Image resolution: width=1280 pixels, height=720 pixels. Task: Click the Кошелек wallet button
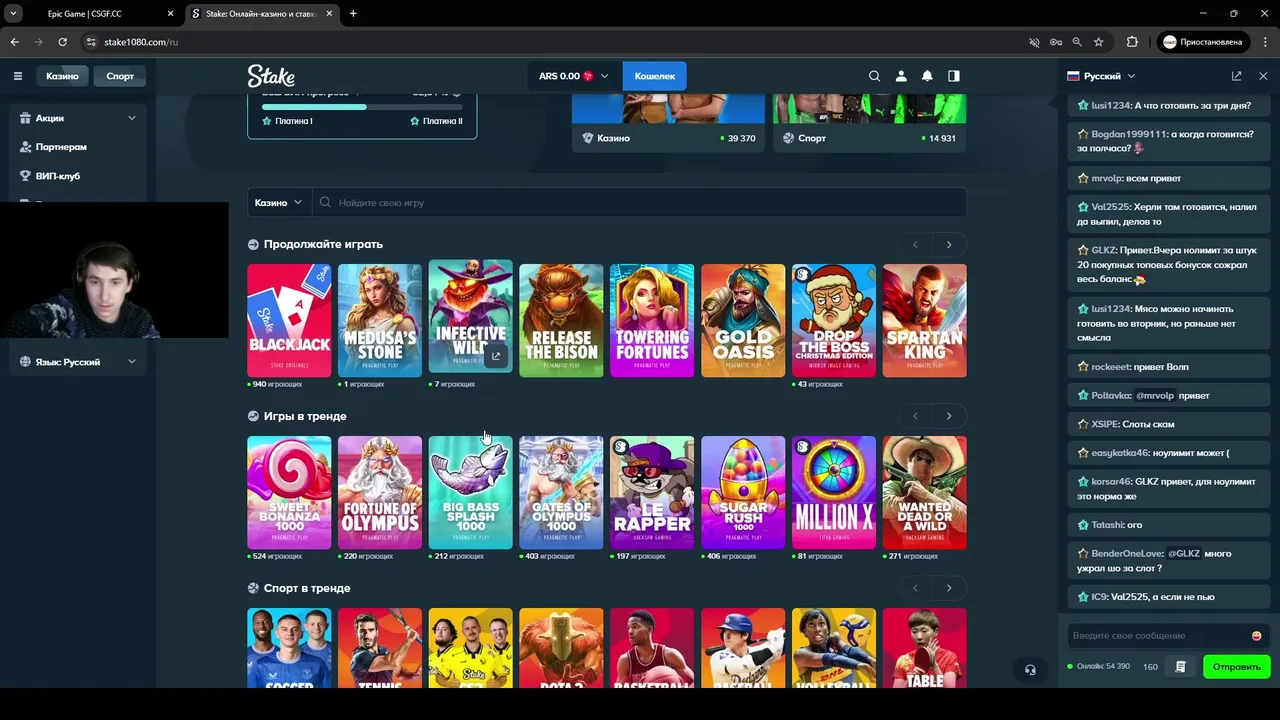click(x=654, y=76)
